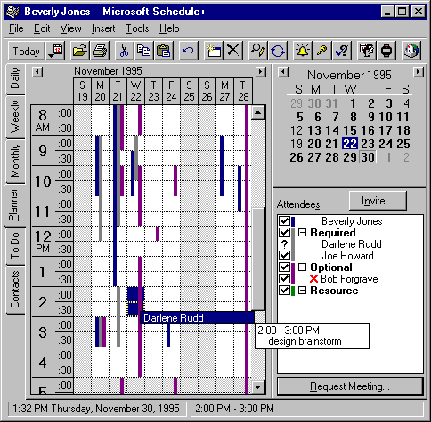The height and width of the screenshot is (422, 431).
Task: Click the Delete X toolbar icon
Action: [233, 51]
